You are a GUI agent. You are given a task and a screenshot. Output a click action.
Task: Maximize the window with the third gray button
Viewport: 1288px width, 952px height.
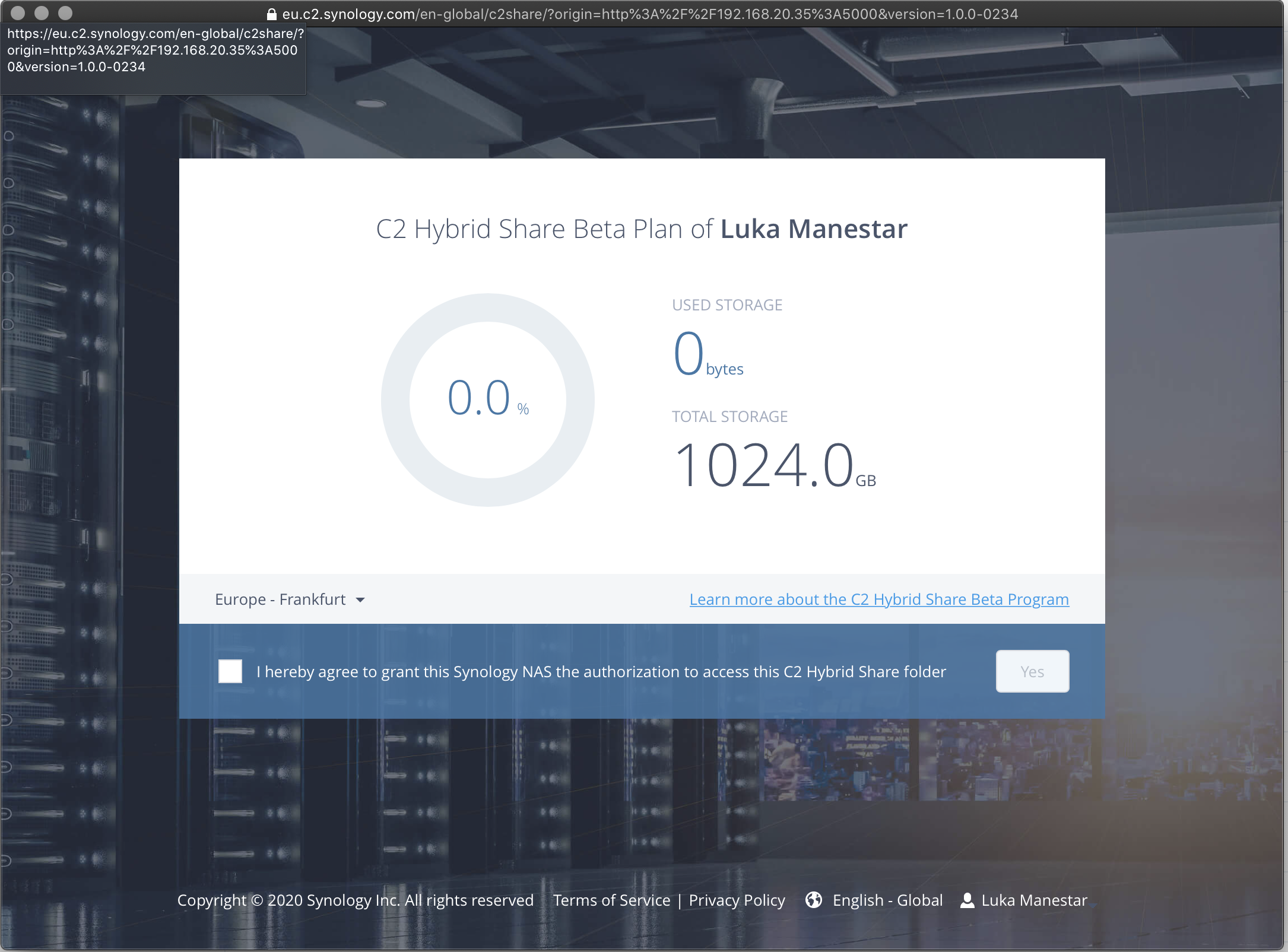click(65, 12)
